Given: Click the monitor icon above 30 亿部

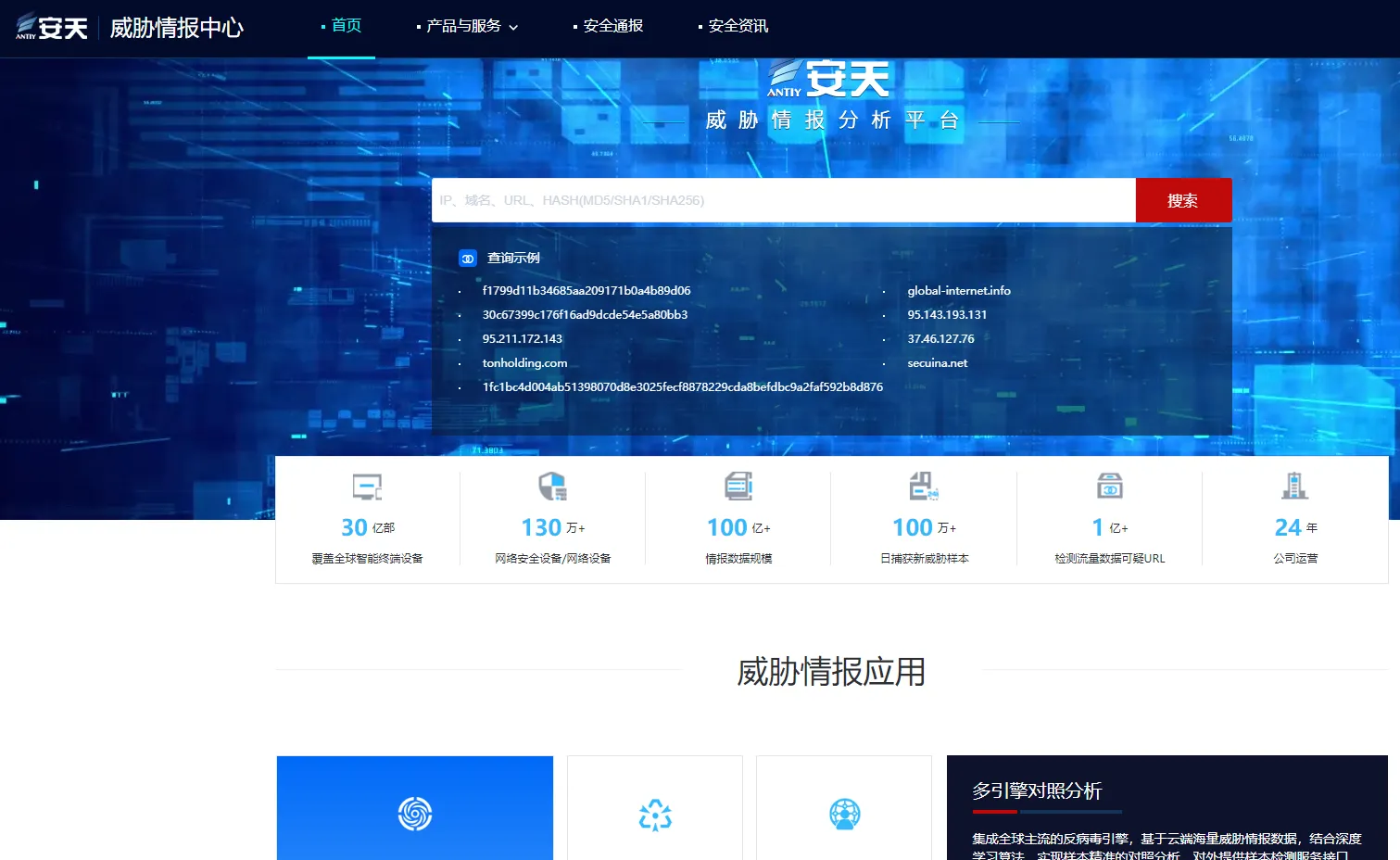Looking at the screenshot, I should click(x=367, y=487).
